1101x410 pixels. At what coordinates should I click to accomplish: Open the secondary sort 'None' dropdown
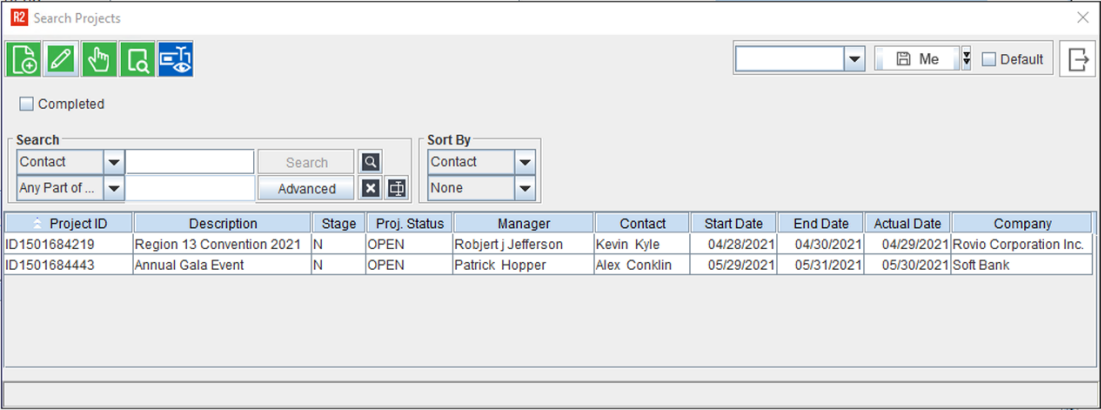(525, 188)
